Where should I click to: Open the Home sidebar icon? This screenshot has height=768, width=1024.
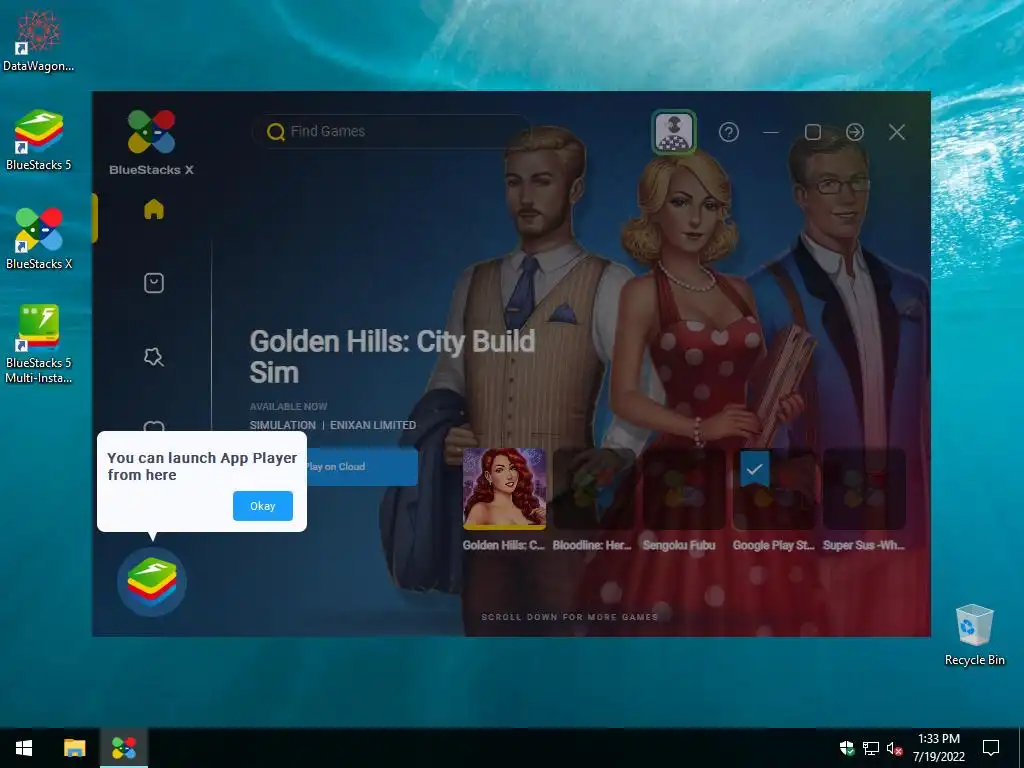[154, 210]
